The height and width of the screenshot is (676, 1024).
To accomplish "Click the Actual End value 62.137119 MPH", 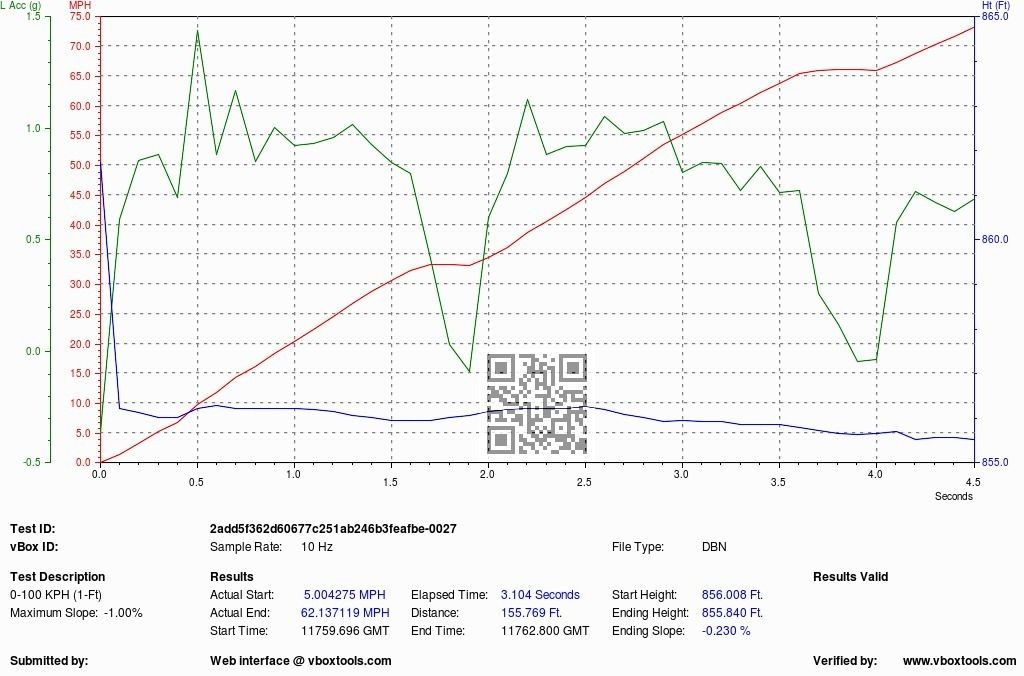I will 345,613.
